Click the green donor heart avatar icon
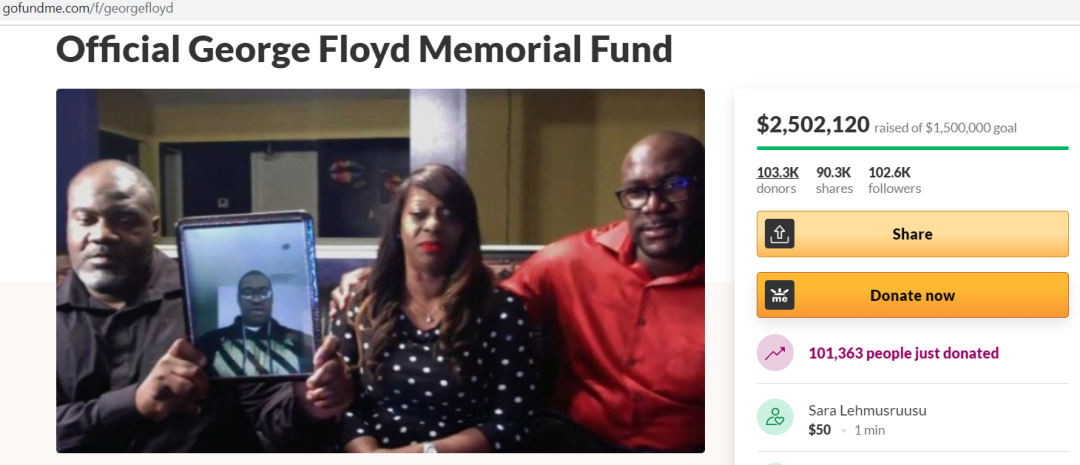1080x465 pixels. coord(775,417)
